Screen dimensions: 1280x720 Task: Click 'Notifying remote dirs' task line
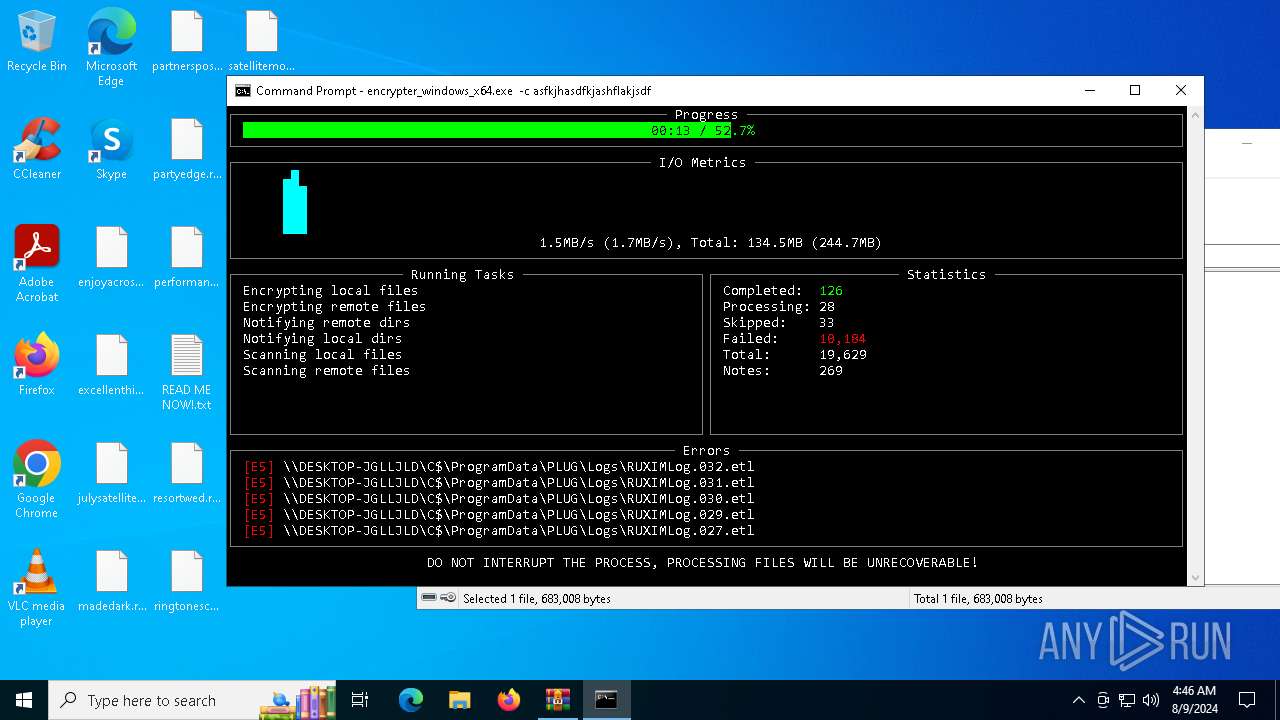[x=326, y=322]
